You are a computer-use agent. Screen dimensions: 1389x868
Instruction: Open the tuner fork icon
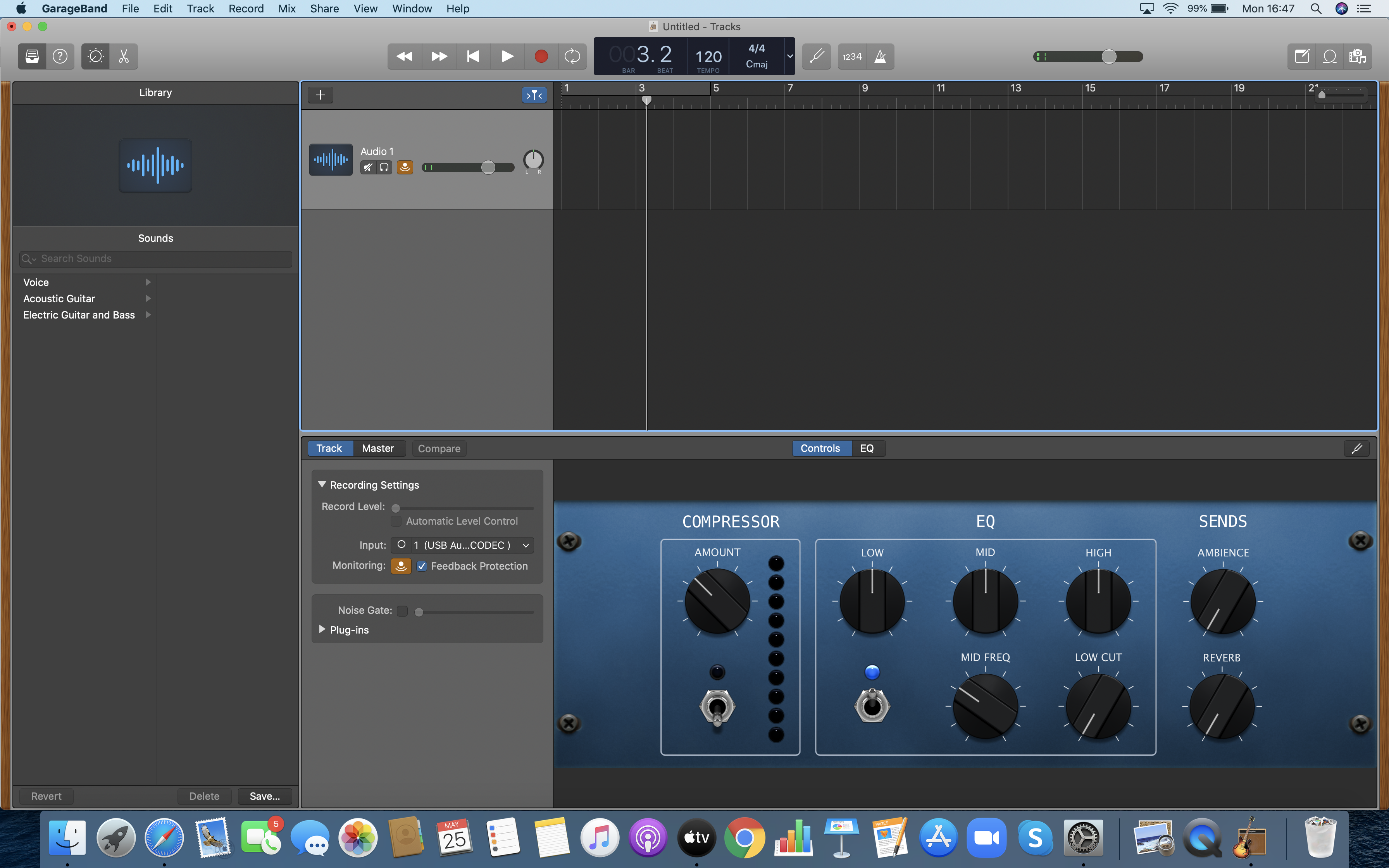pos(816,56)
